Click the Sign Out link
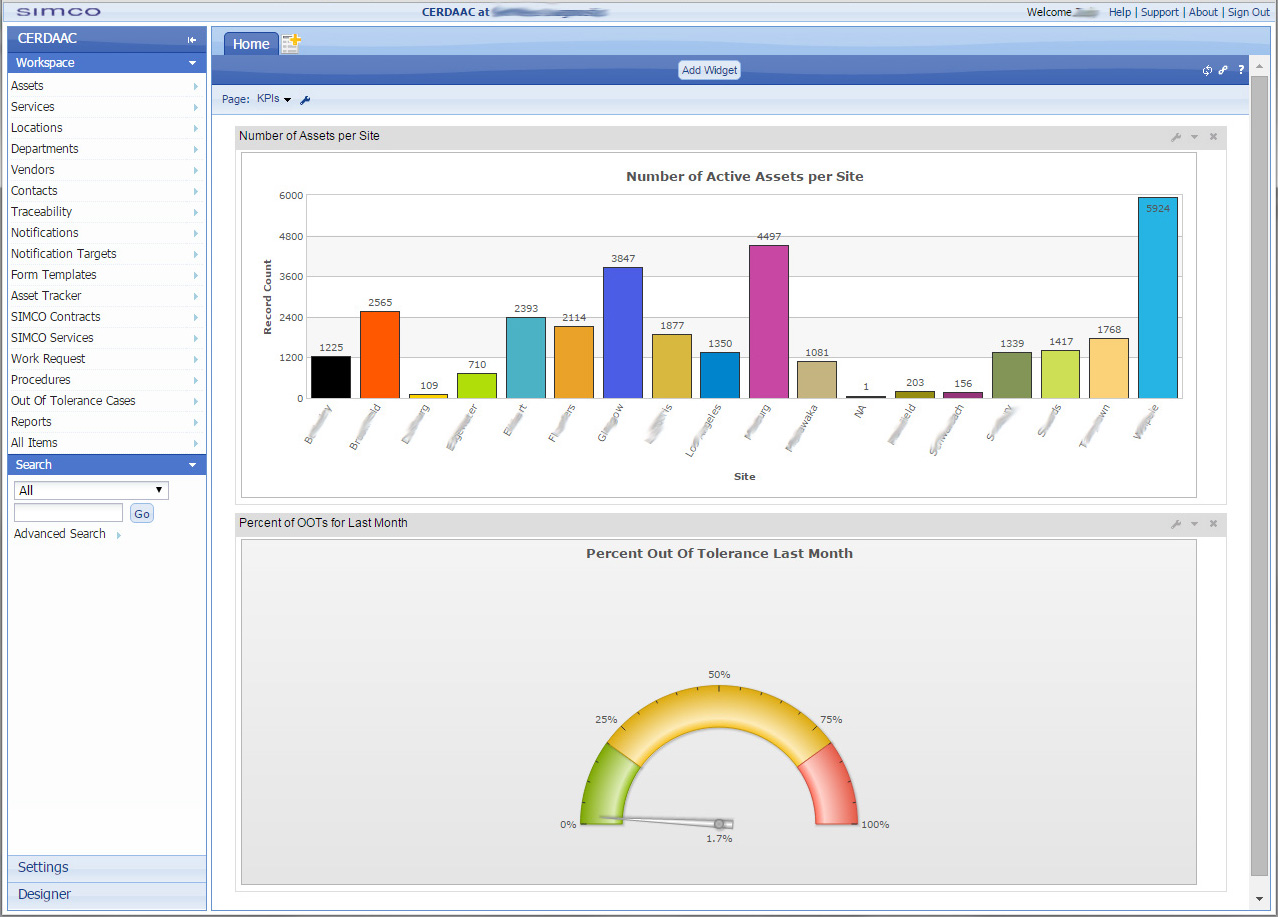This screenshot has width=1278, height=917. [x=1249, y=12]
